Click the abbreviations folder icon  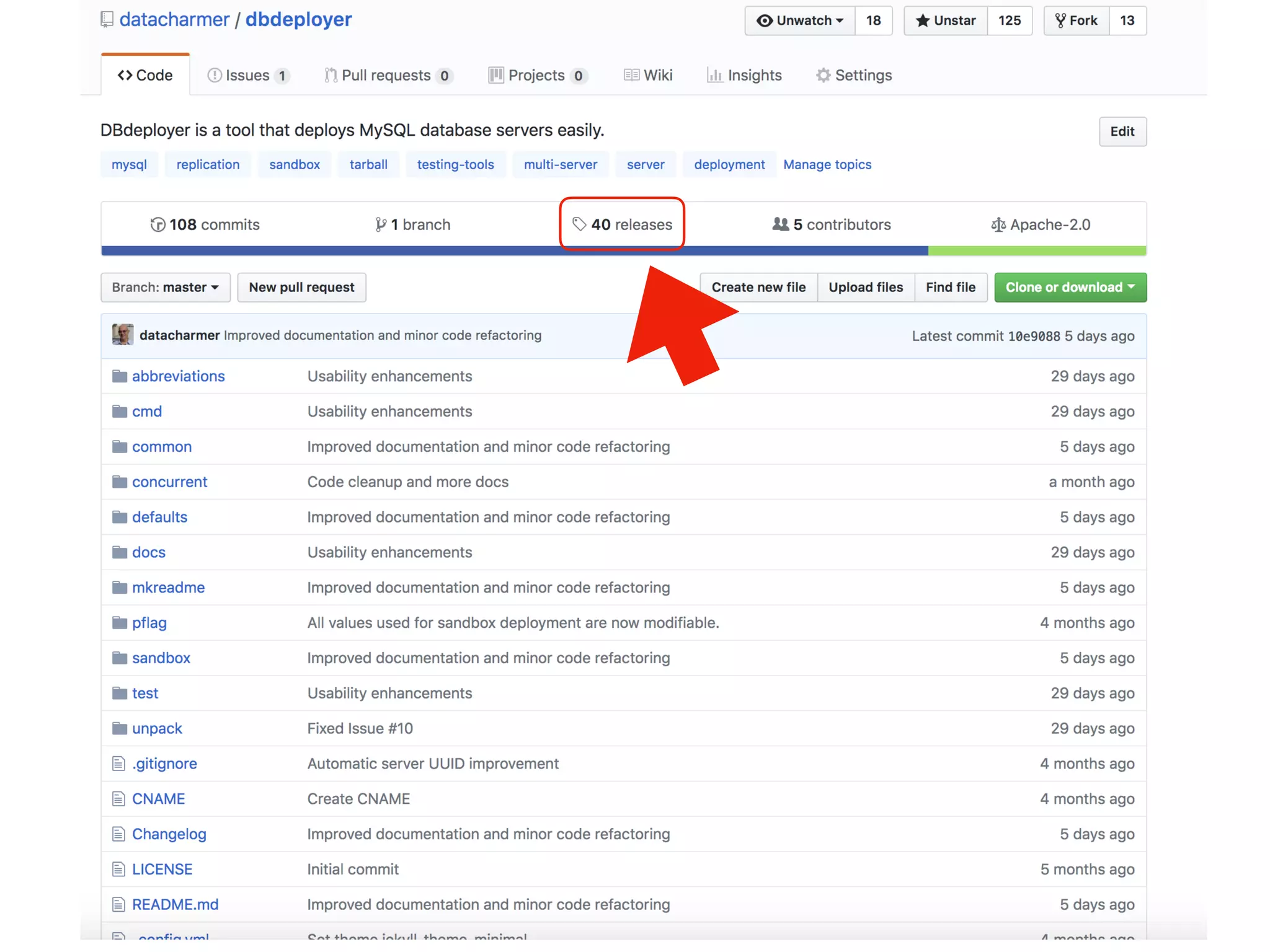click(x=119, y=376)
